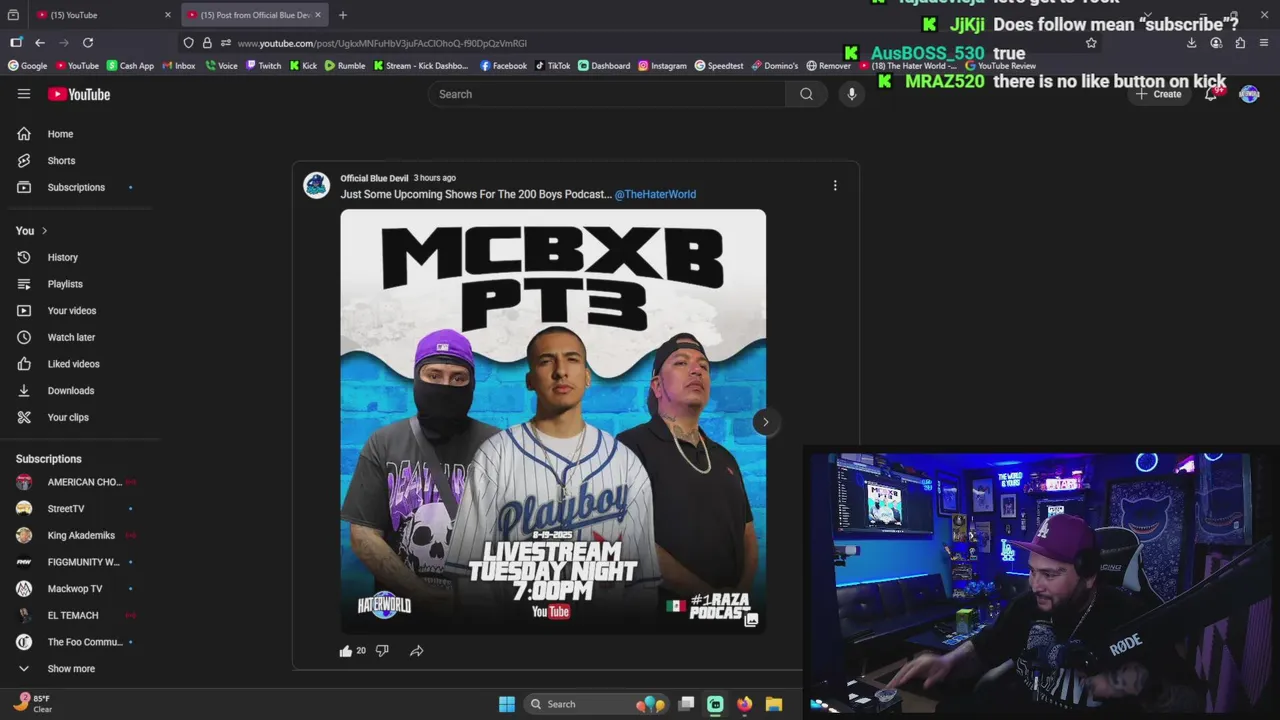Click the URL address bar
The height and width of the screenshot is (720, 1280).
(x=640, y=43)
